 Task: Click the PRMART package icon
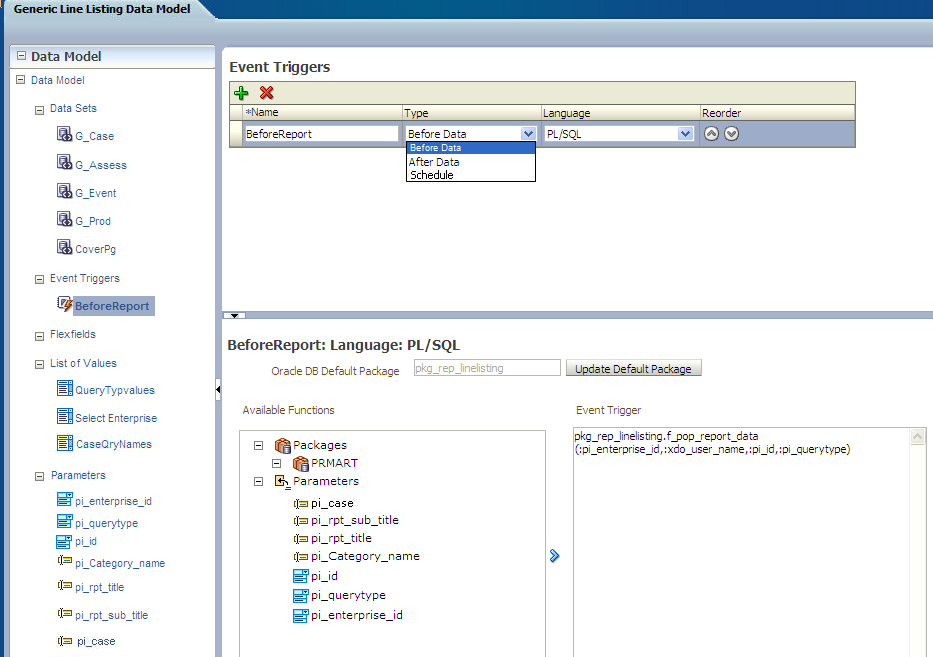pyautogui.click(x=300, y=463)
